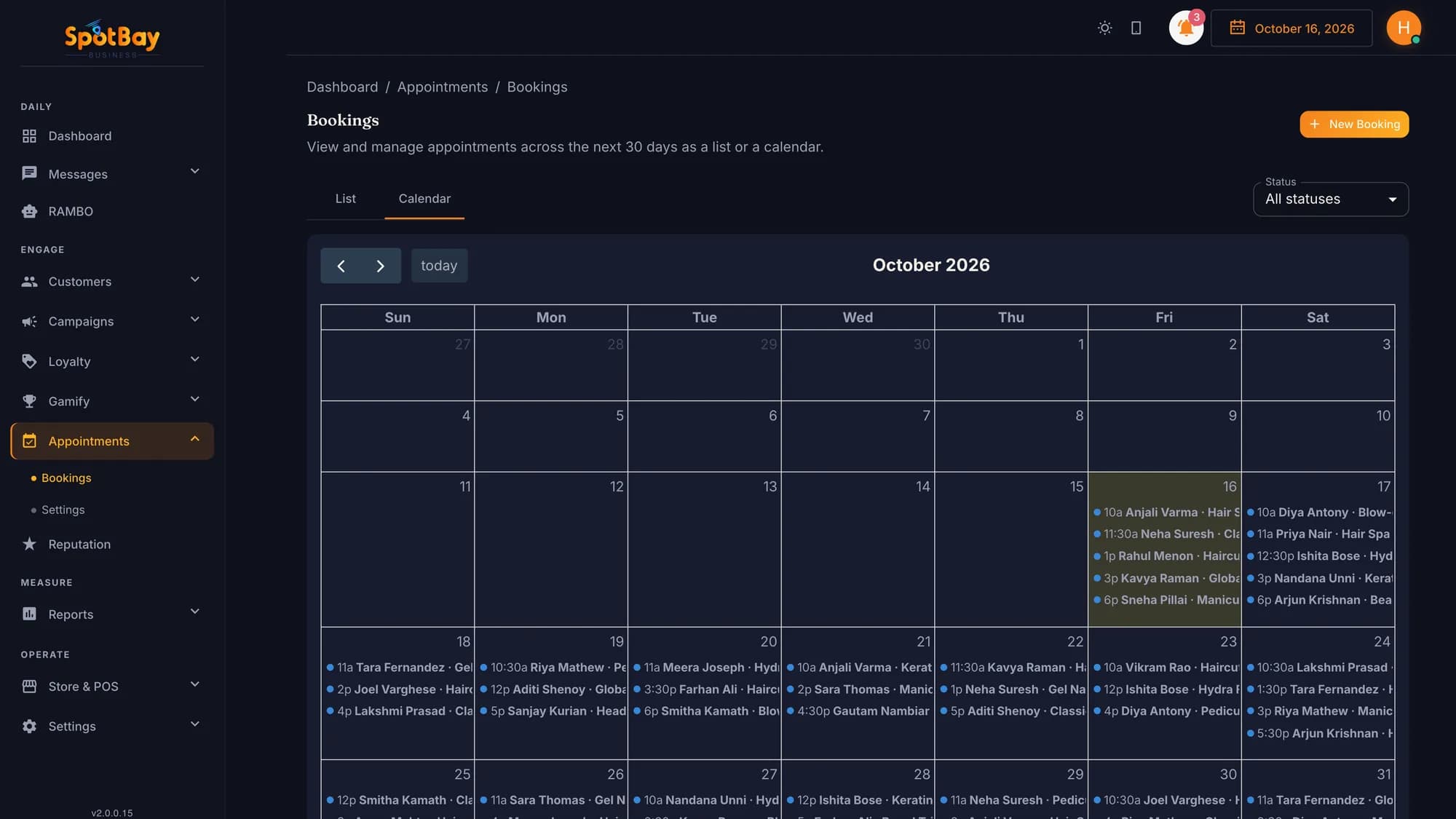Collapse the Appointments submenu chevron

194,439
